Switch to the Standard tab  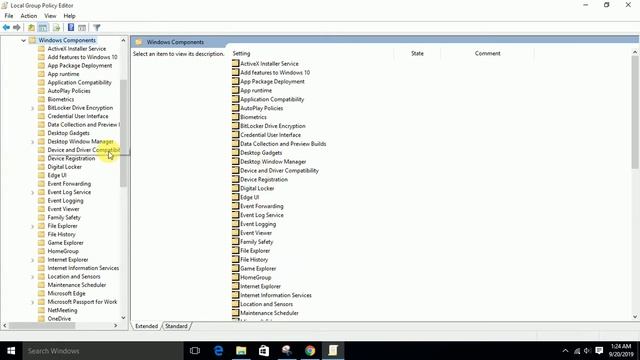click(176, 326)
